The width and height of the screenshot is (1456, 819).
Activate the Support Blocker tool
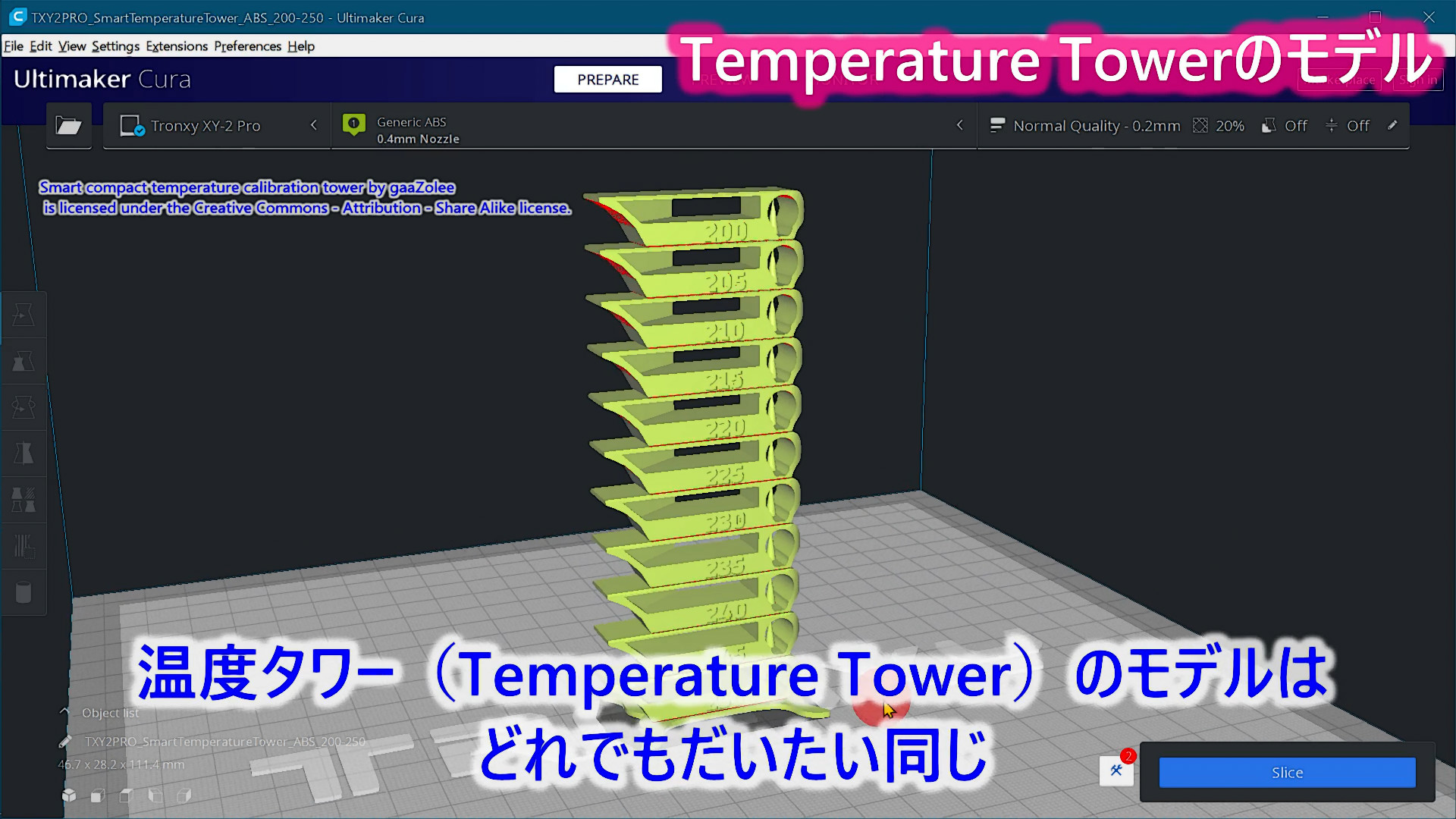click(x=24, y=546)
